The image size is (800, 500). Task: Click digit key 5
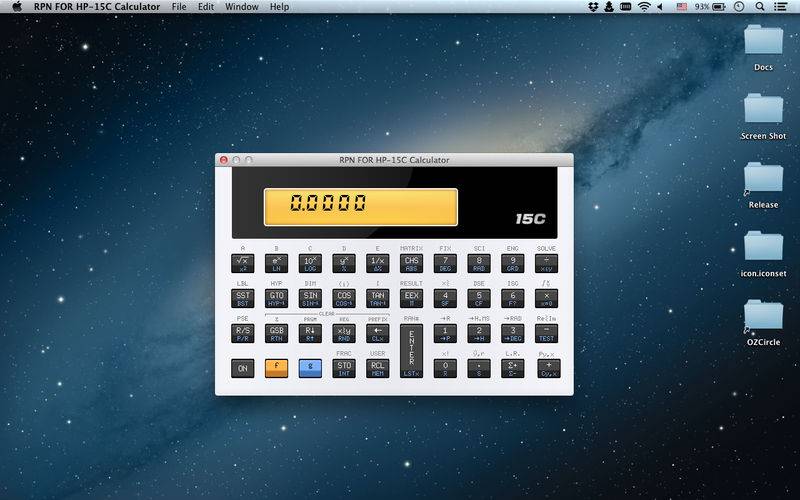479,298
